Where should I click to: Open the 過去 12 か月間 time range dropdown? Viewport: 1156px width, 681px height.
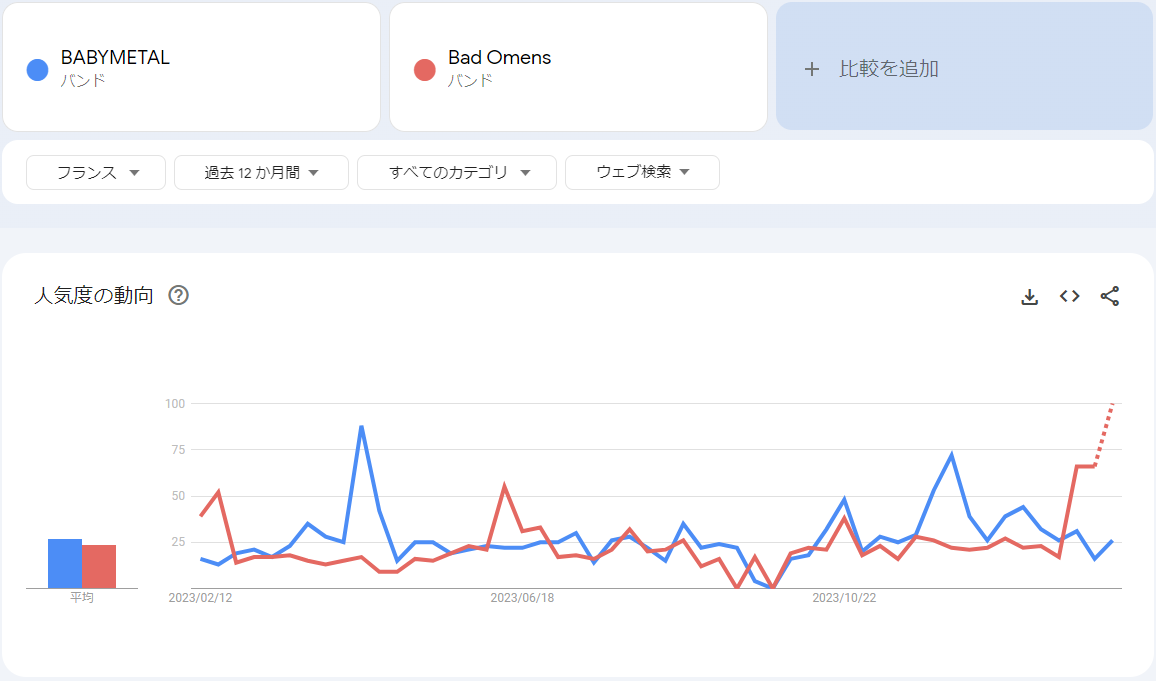click(x=261, y=172)
